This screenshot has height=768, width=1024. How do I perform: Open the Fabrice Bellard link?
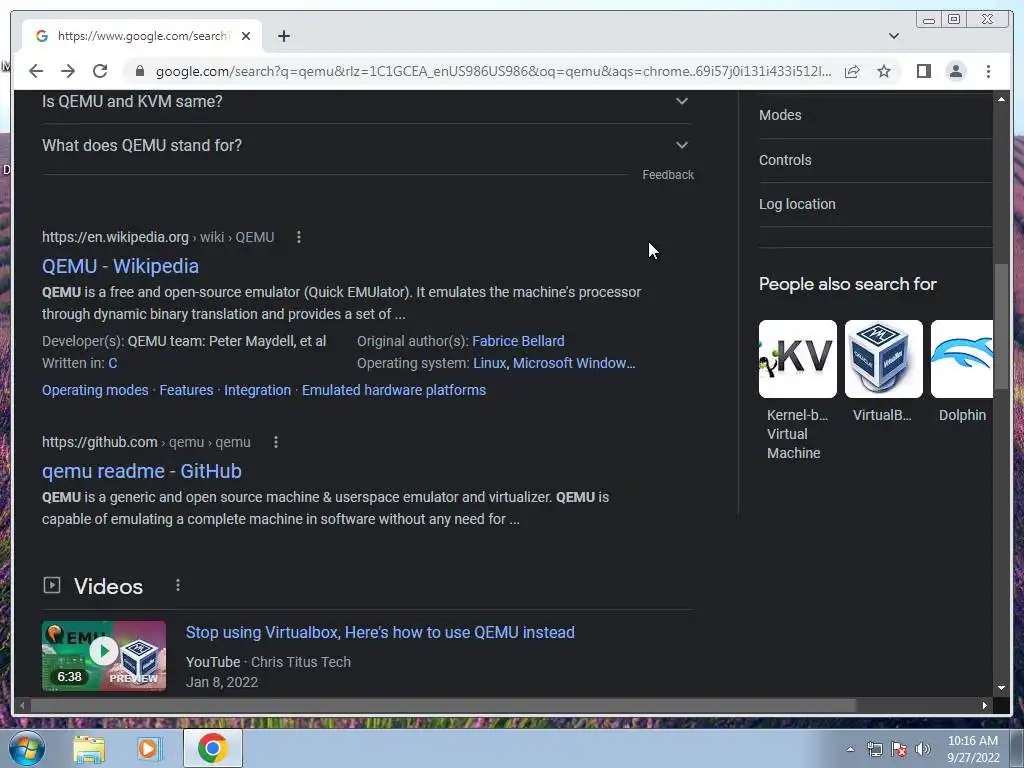pyautogui.click(x=518, y=341)
